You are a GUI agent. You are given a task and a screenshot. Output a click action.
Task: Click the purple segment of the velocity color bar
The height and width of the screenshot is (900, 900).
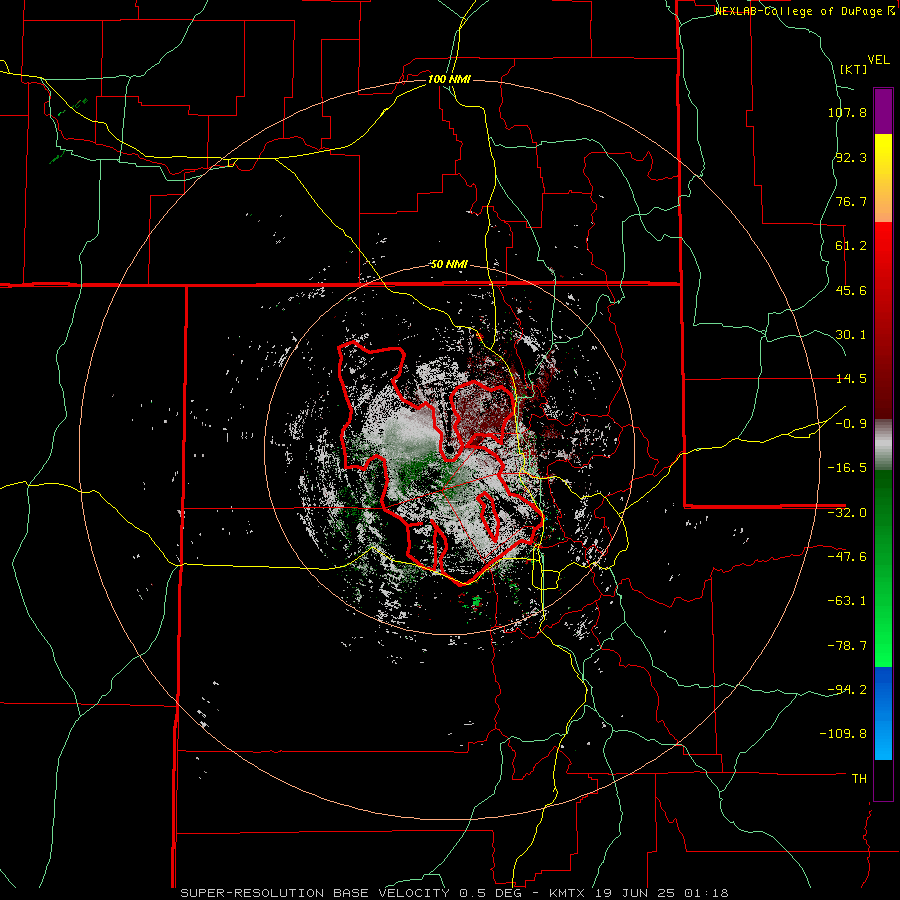click(x=883, y=111)
